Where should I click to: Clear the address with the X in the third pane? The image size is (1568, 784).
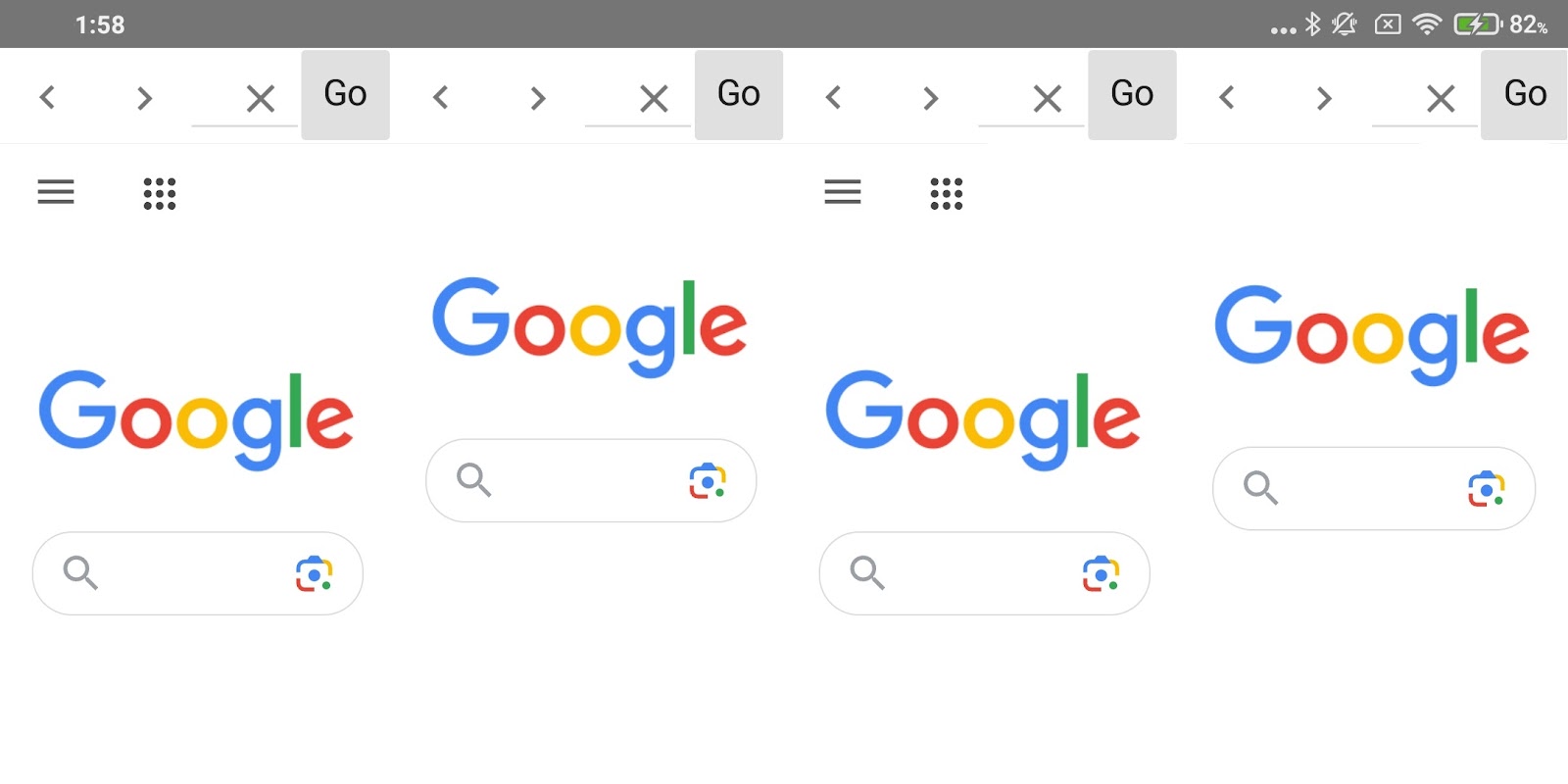pos(1048,98)
